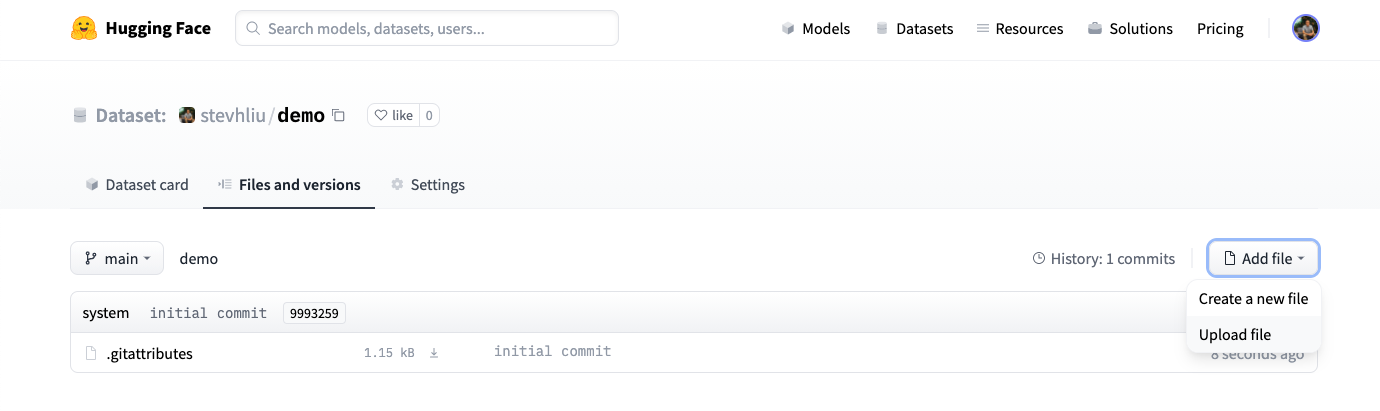Screen dimensions: 1380x411
Task: Download the .gitattributes file via download icon
Action: tap(434, 353)
